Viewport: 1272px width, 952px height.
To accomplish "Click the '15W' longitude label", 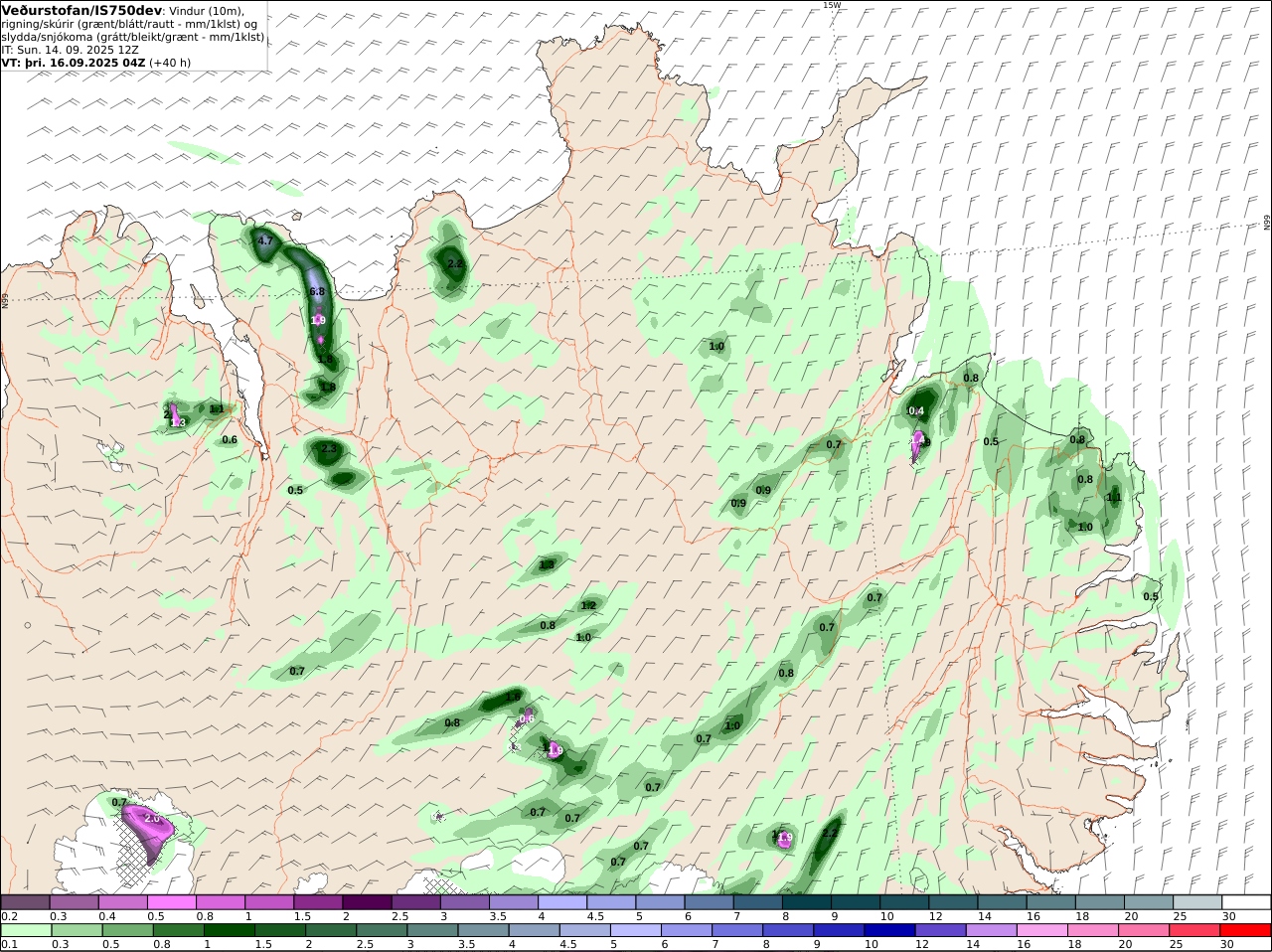I will pos(832,5).
